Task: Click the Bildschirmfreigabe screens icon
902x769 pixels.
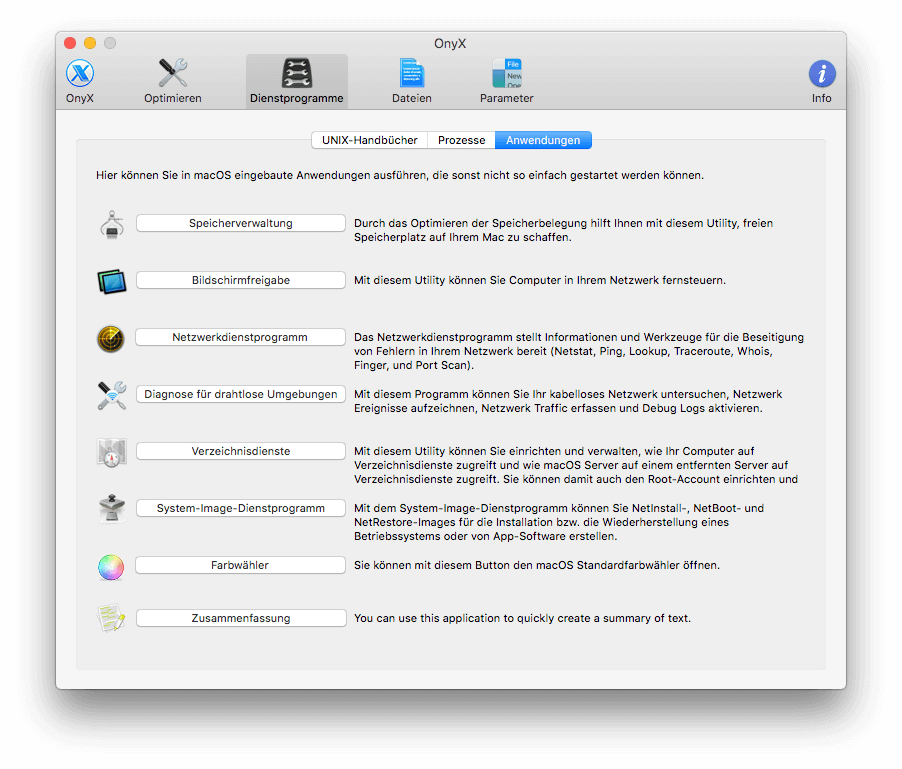Action: coord(112,281)
